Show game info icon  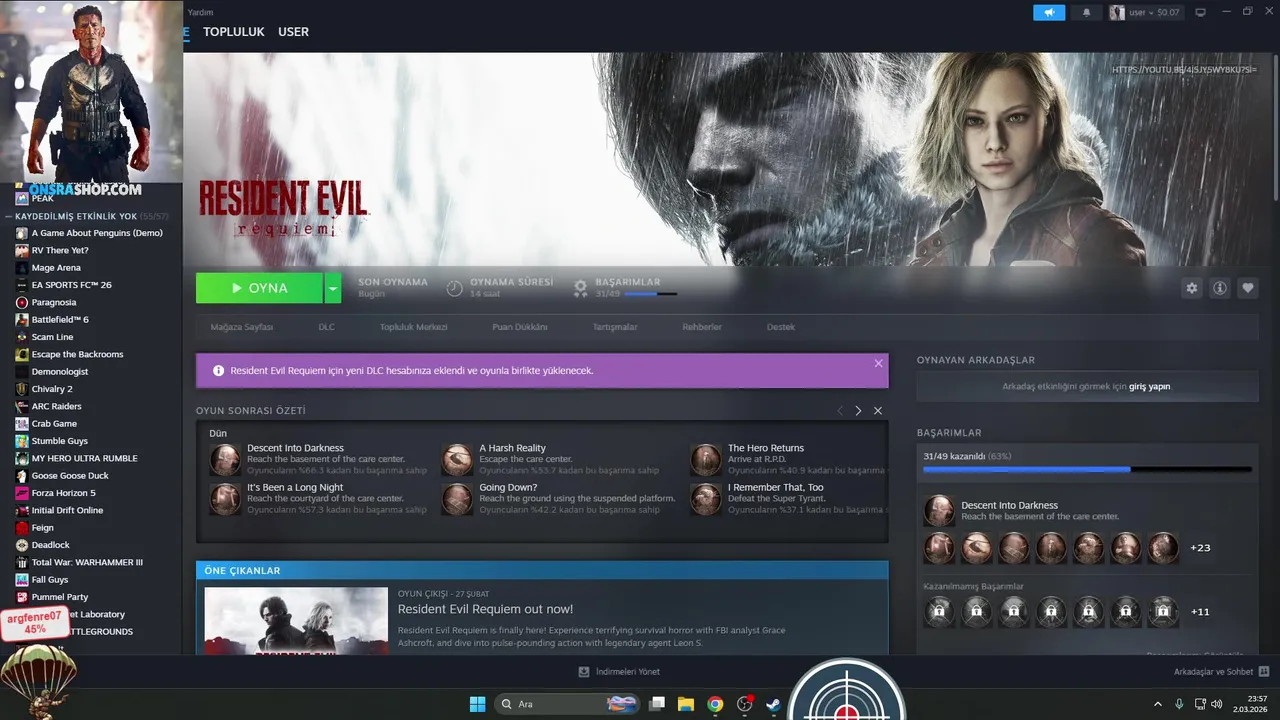point(1219,288)
